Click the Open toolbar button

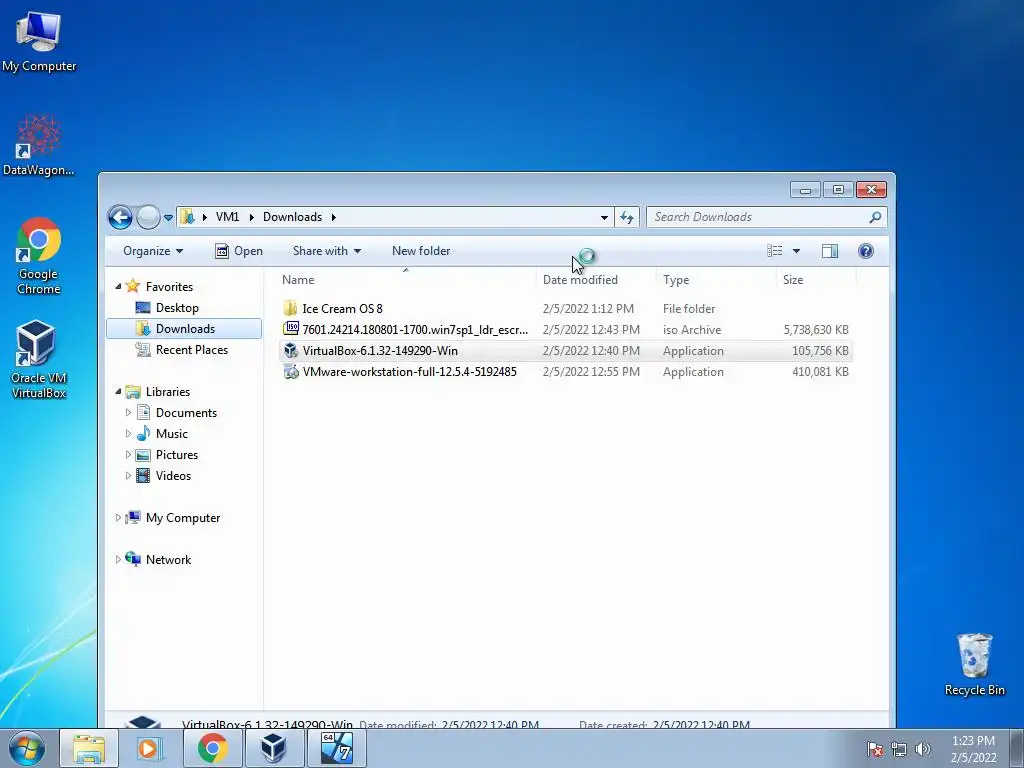point(239,251)
